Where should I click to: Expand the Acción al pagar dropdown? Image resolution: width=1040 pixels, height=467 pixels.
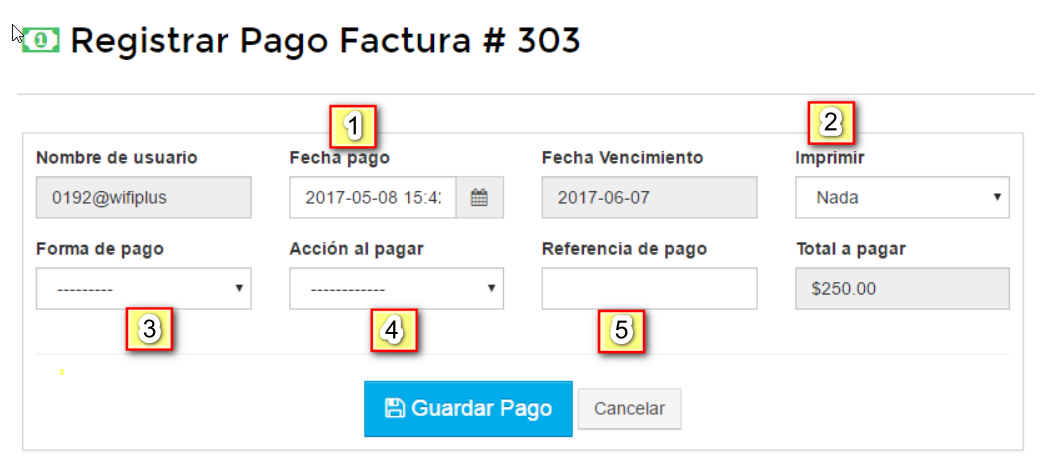tap(396, 289)
